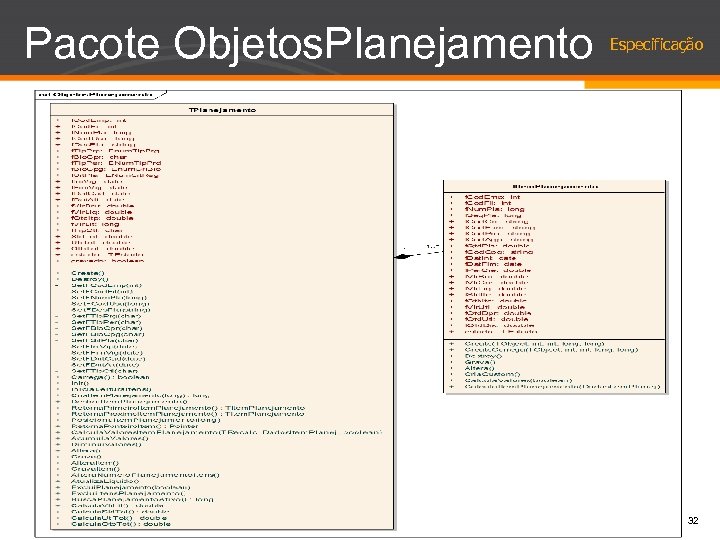Click the 'fDatIni: date' attribute

(490, 258)
